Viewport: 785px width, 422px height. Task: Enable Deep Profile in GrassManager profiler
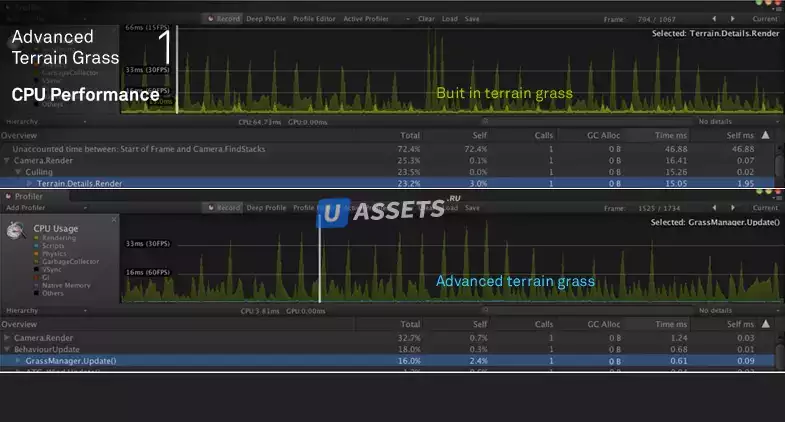(x=266, y=207)
